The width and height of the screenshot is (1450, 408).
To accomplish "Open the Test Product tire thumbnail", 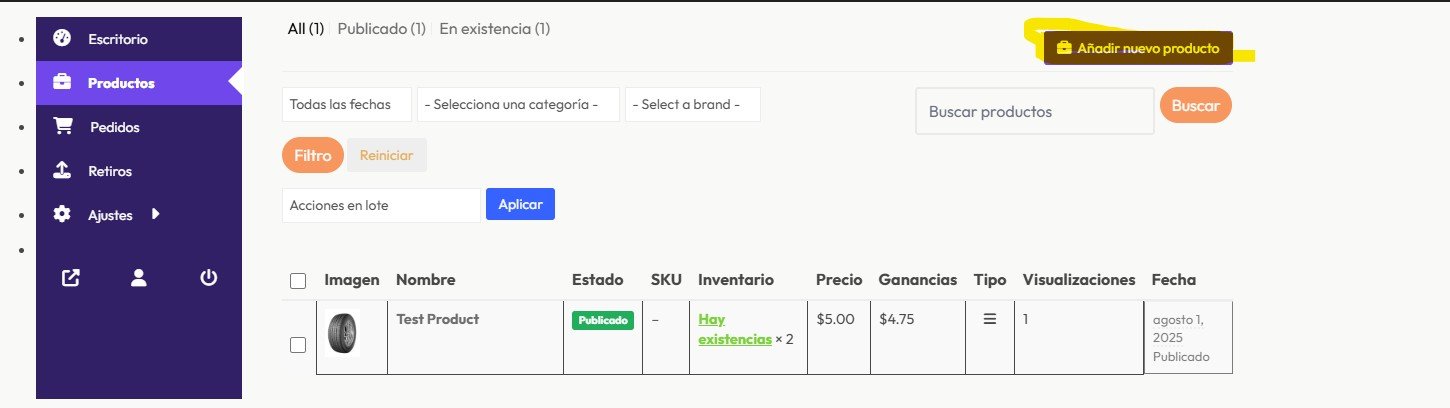I will tap(342, 334).
